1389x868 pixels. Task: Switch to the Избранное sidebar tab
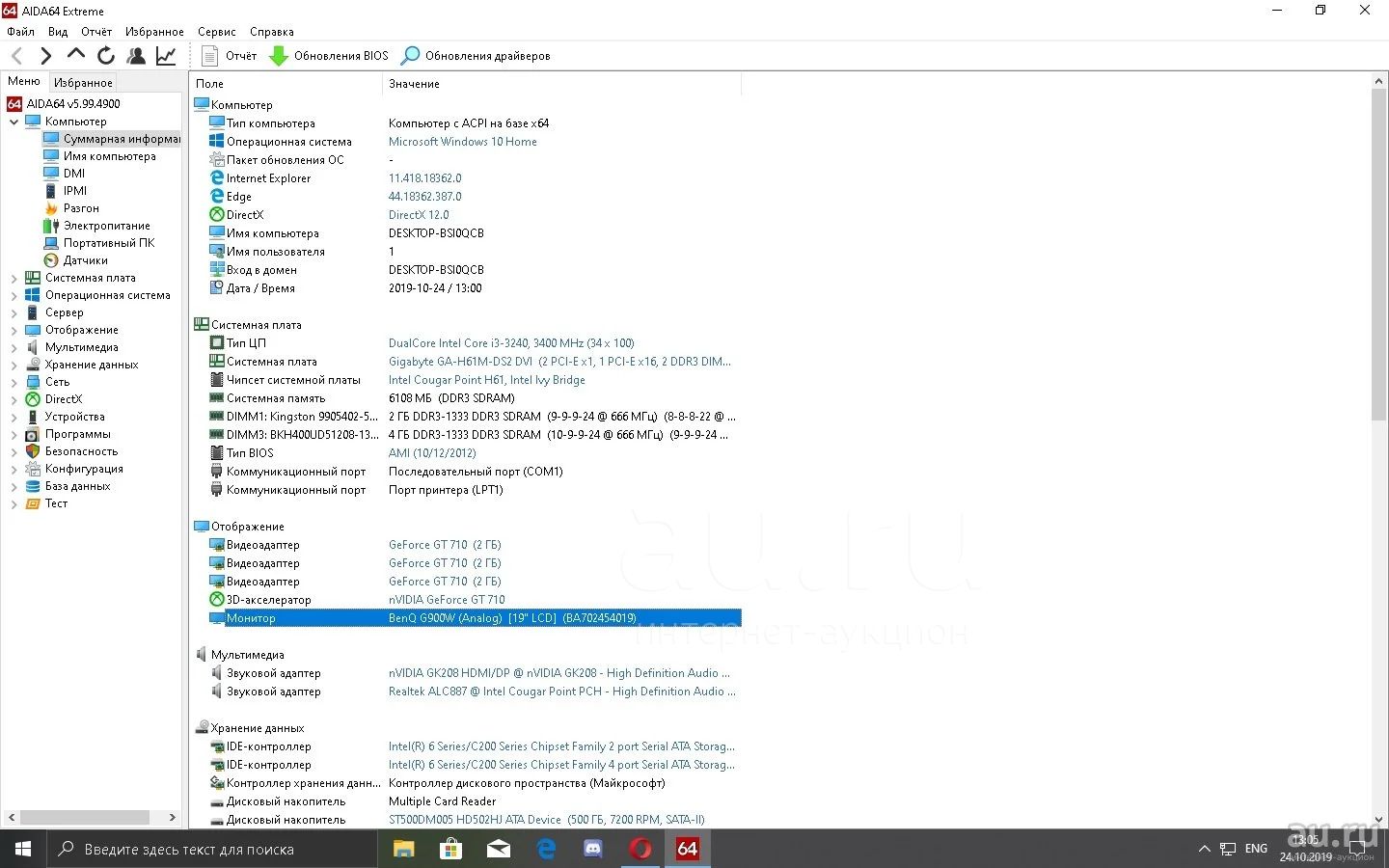coord(83,83)
